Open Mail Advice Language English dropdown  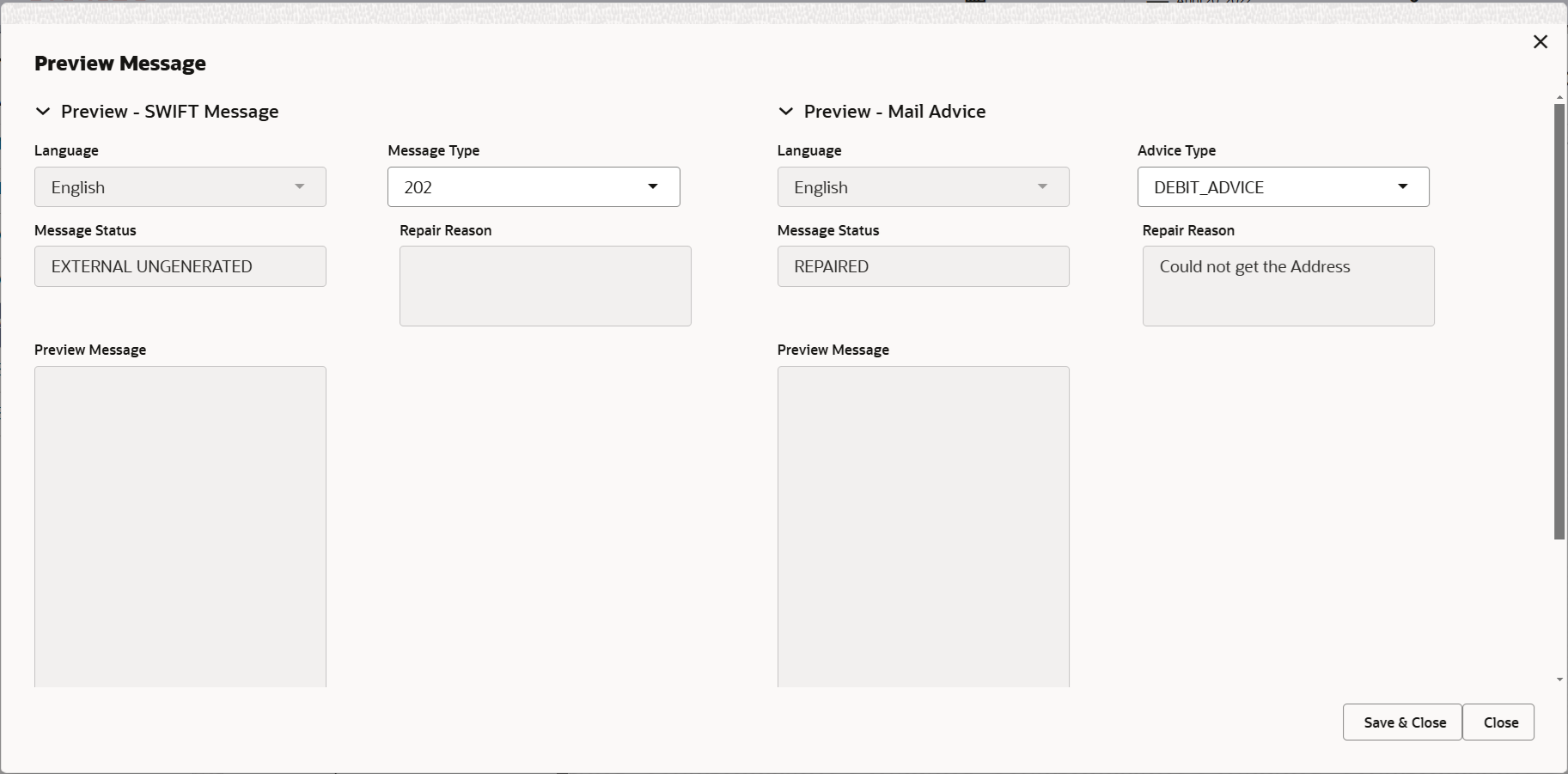(923, 186)
